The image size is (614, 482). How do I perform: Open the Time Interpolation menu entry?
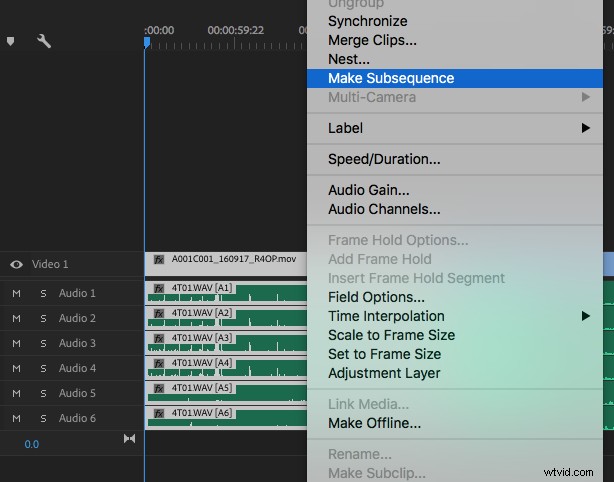(x=455, y=316)
